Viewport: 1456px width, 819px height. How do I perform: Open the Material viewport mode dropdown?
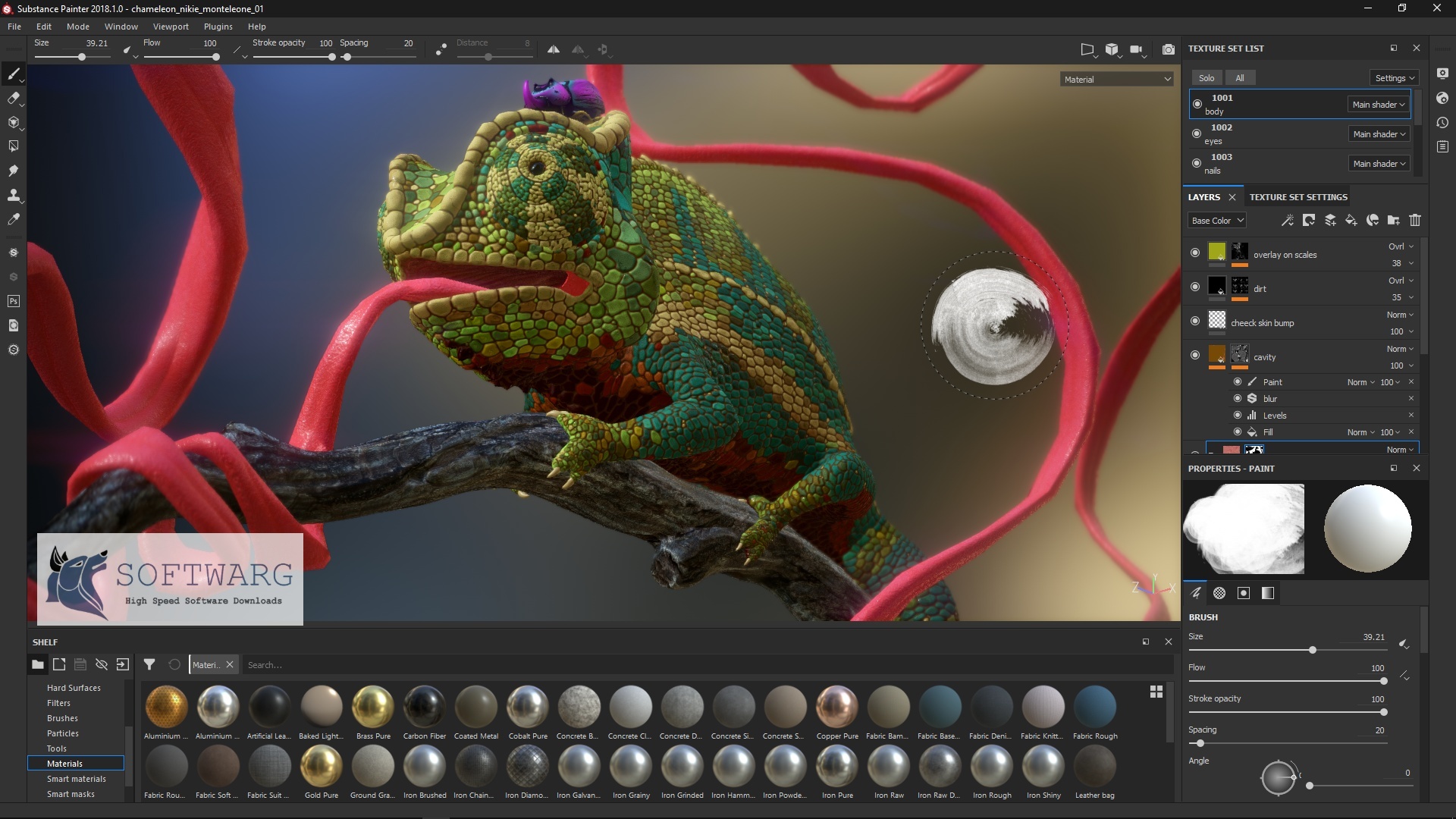point(1116,79)
